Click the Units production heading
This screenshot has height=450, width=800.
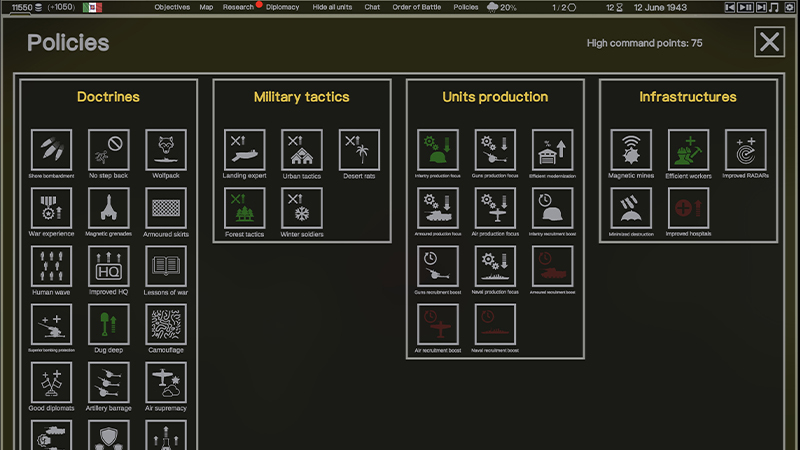point(495,96)
